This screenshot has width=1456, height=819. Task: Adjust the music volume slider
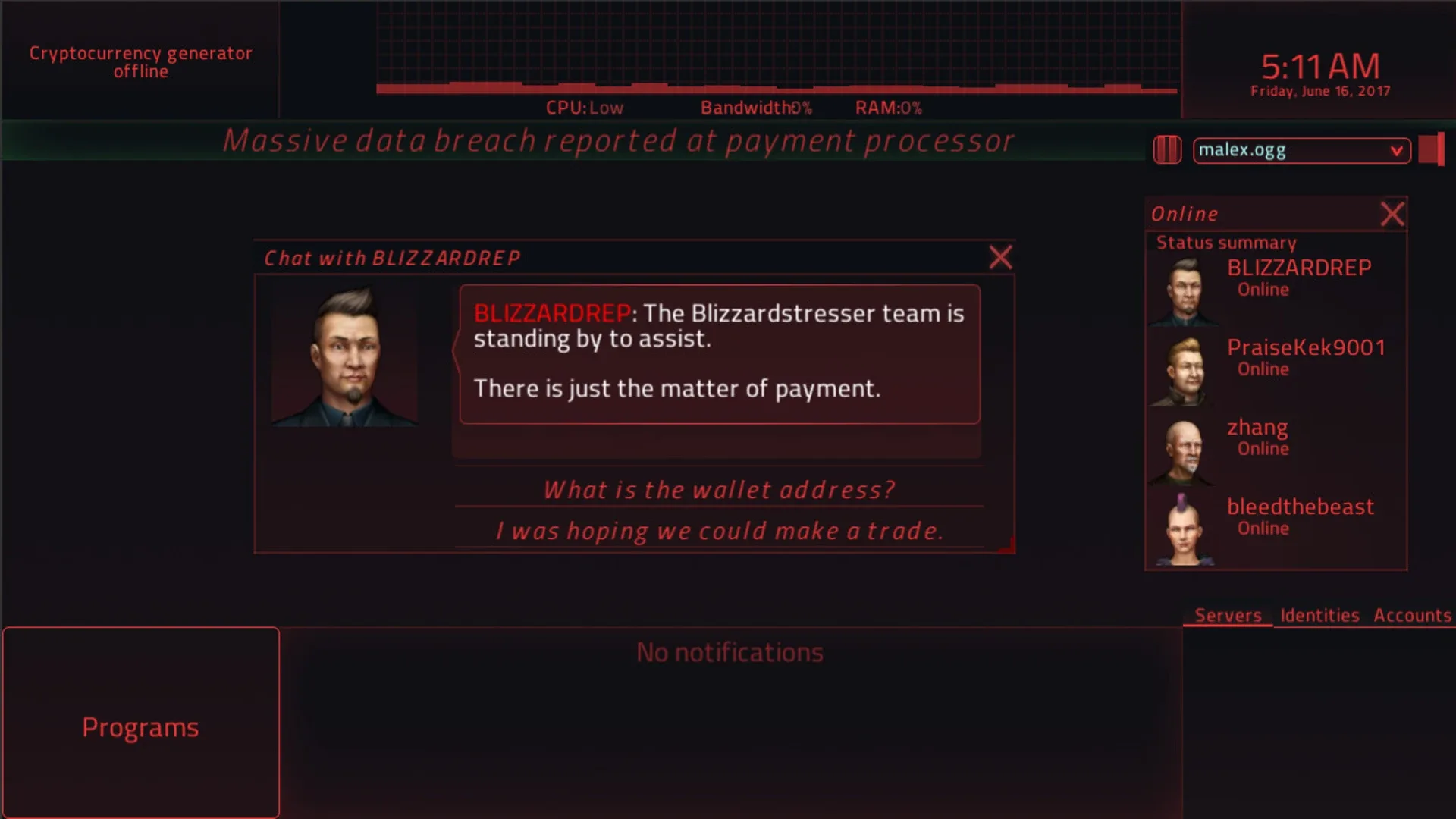[x=1431, y=149]
